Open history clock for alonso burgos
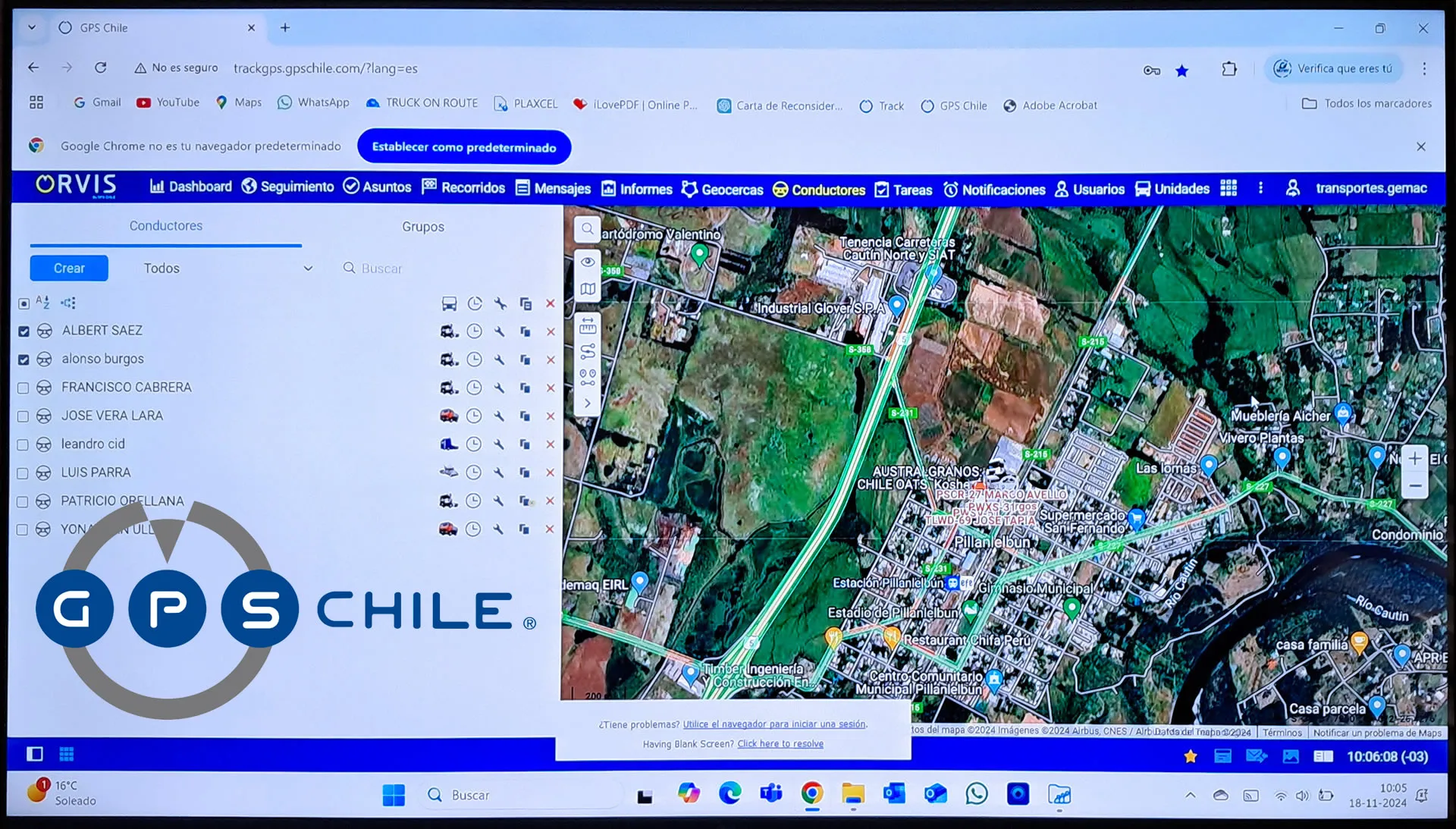The image size is (1456, 829). (474, 360)
